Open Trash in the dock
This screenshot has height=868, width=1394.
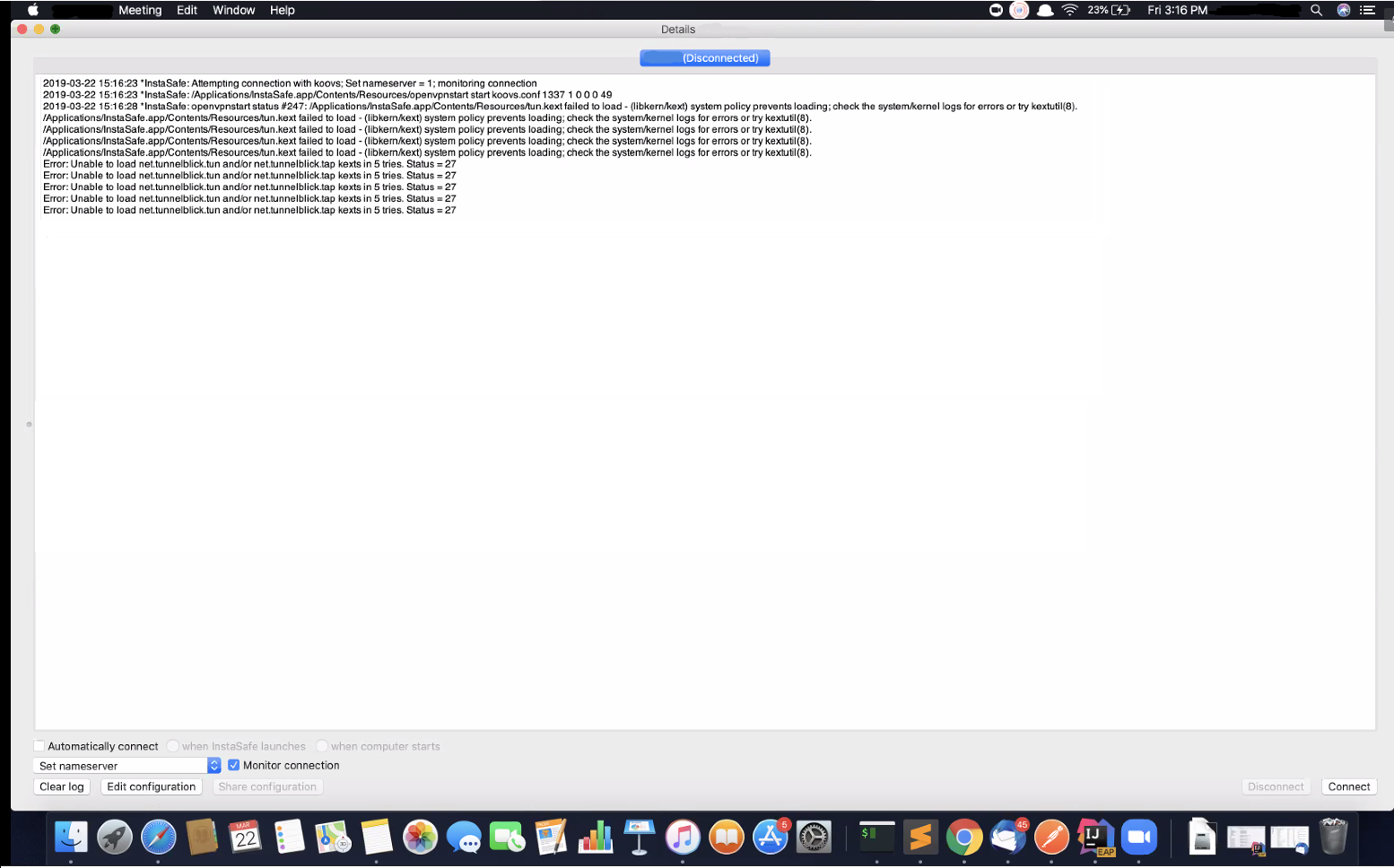click(x=1334, y=836)
